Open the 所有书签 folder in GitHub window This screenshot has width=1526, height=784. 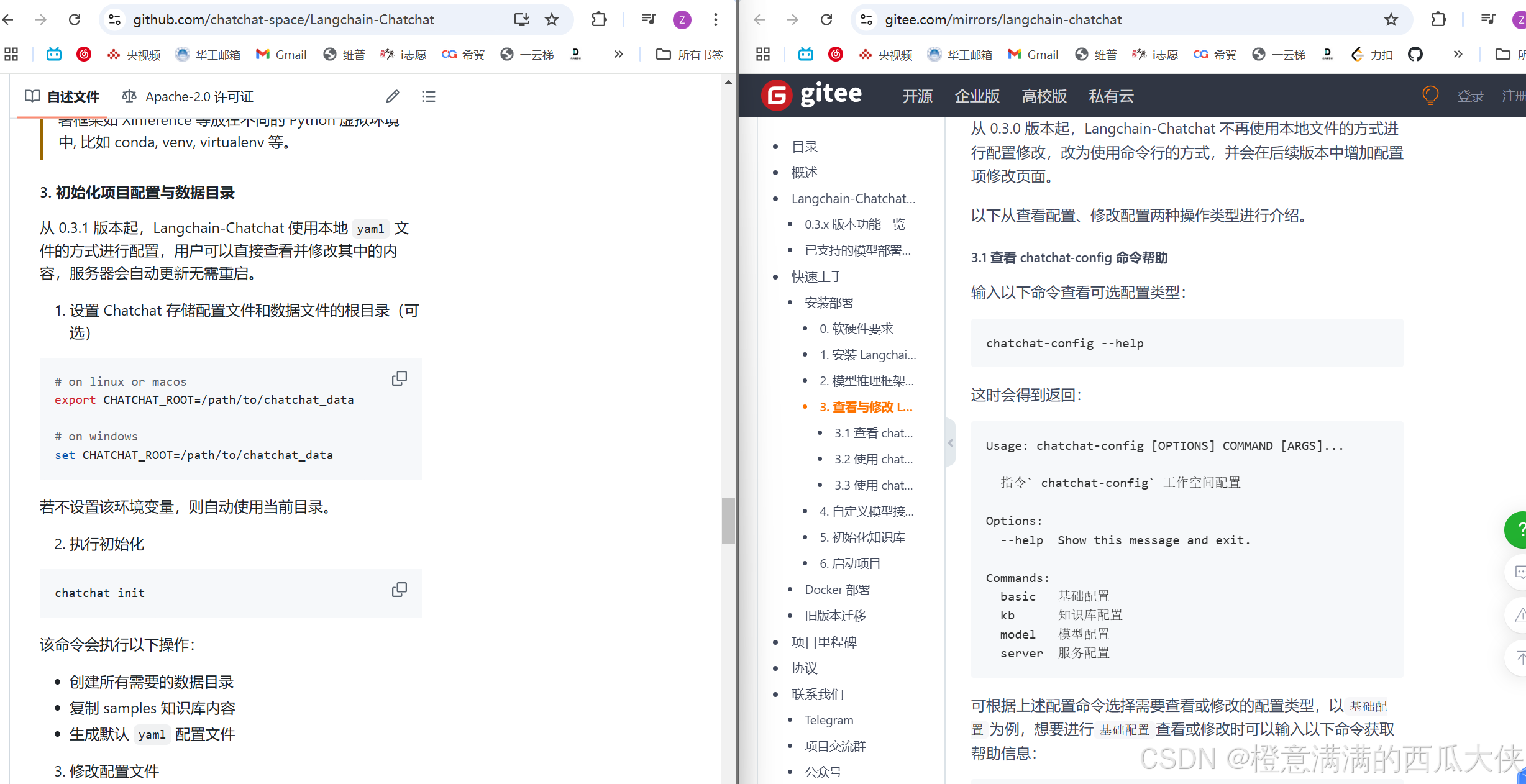point(690,55)
